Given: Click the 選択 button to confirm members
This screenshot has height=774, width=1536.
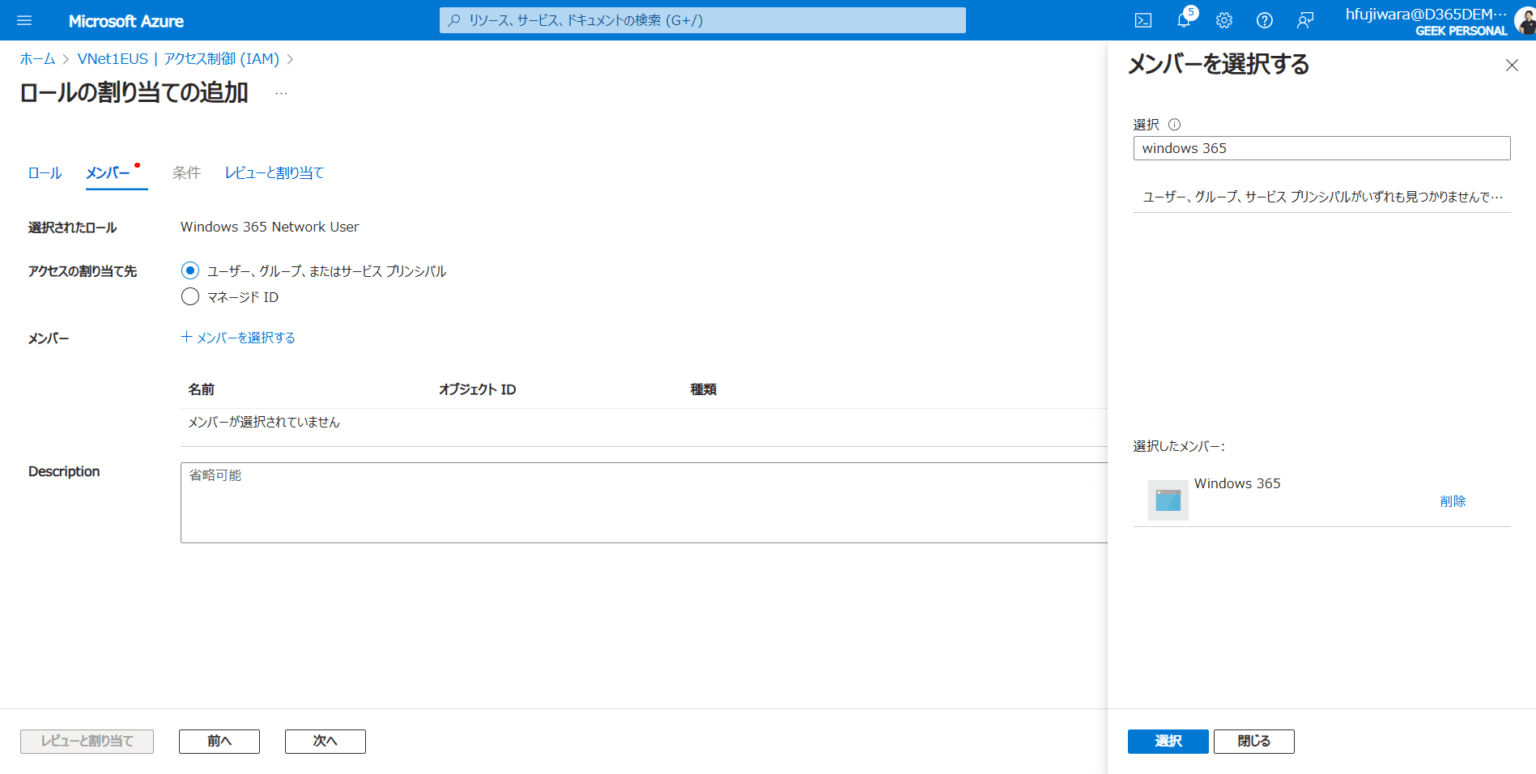Looking at the screenshot, I should tap(1167, 741).
